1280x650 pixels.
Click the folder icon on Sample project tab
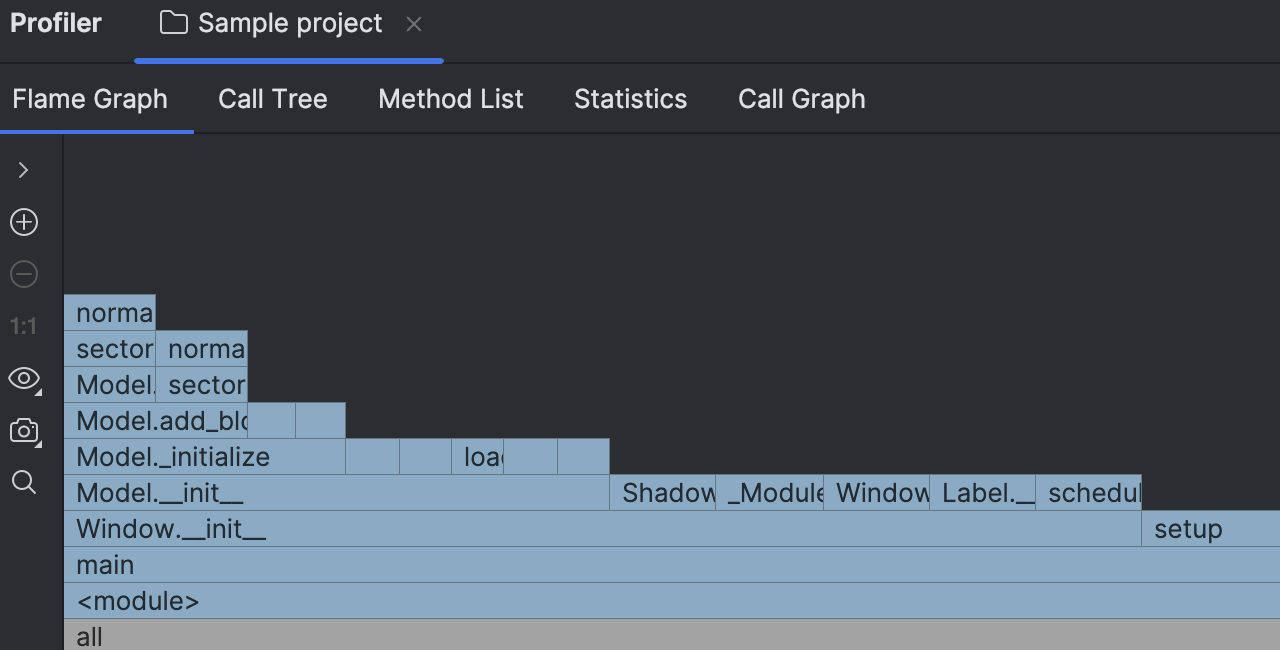pos(174,23)
